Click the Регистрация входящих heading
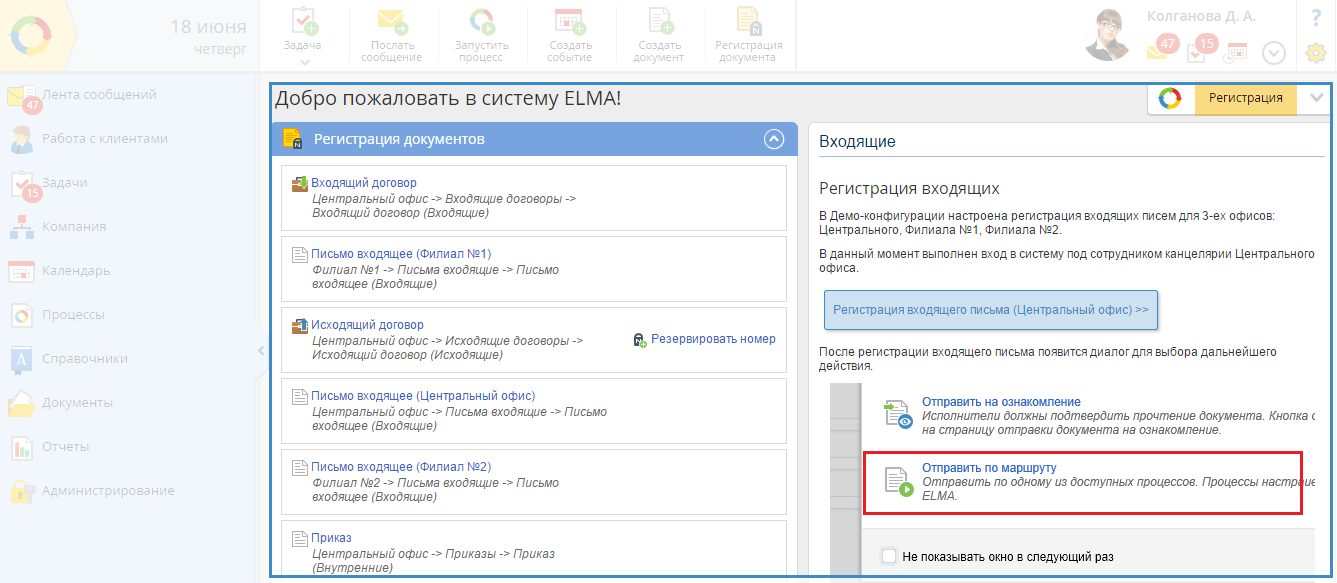 click(909, 188)
